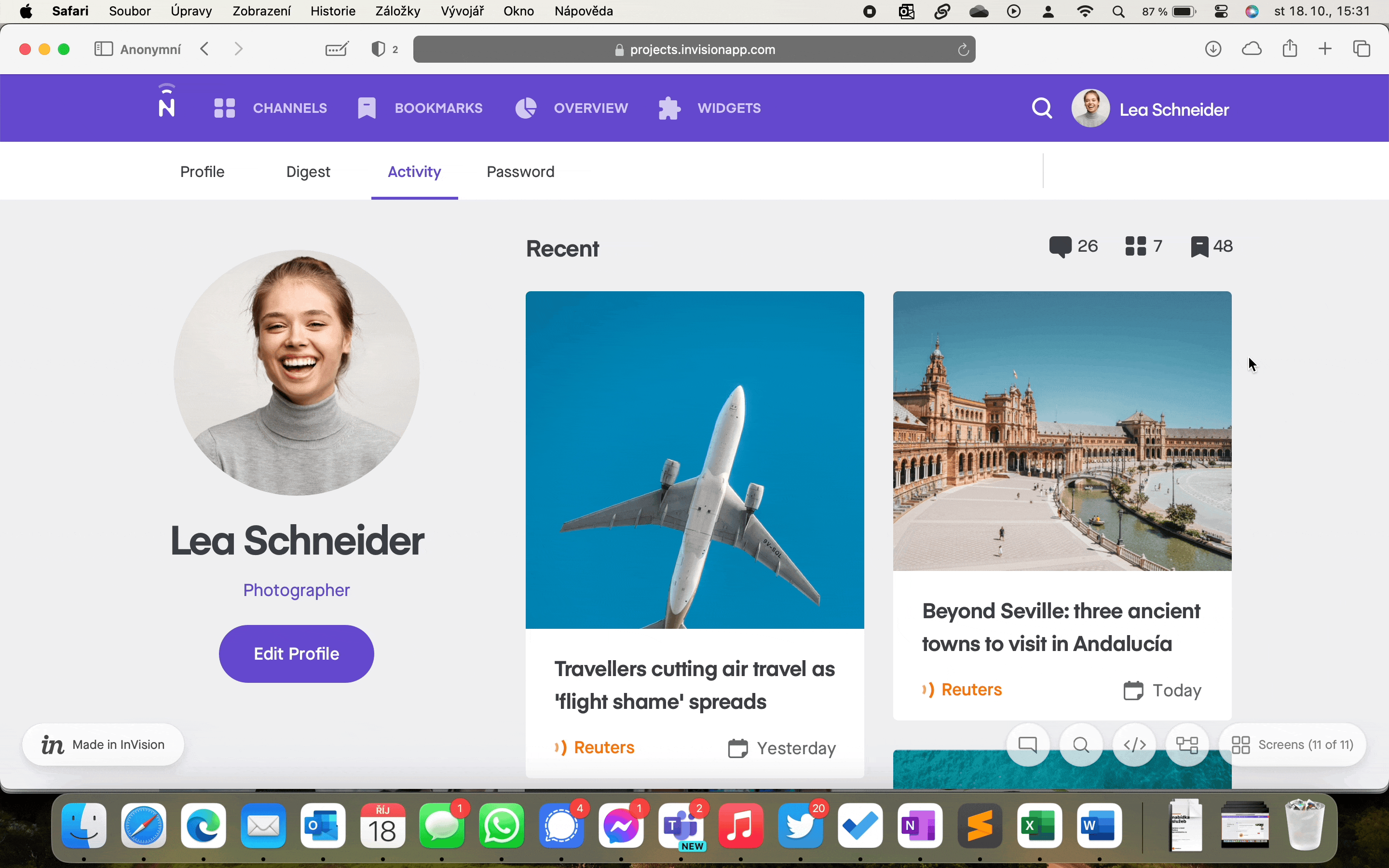Viewport: 1389px width, 868px height.
Task: Open the Záložky menu in the menu bar
Action: tap(397, 12)
